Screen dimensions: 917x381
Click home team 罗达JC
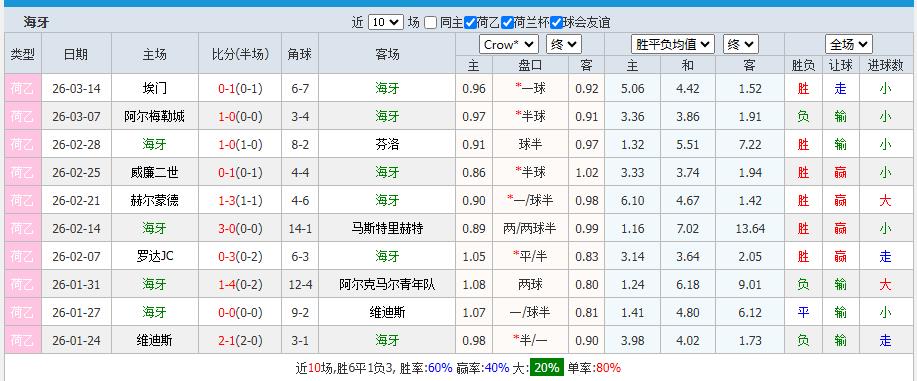[154, 256]
